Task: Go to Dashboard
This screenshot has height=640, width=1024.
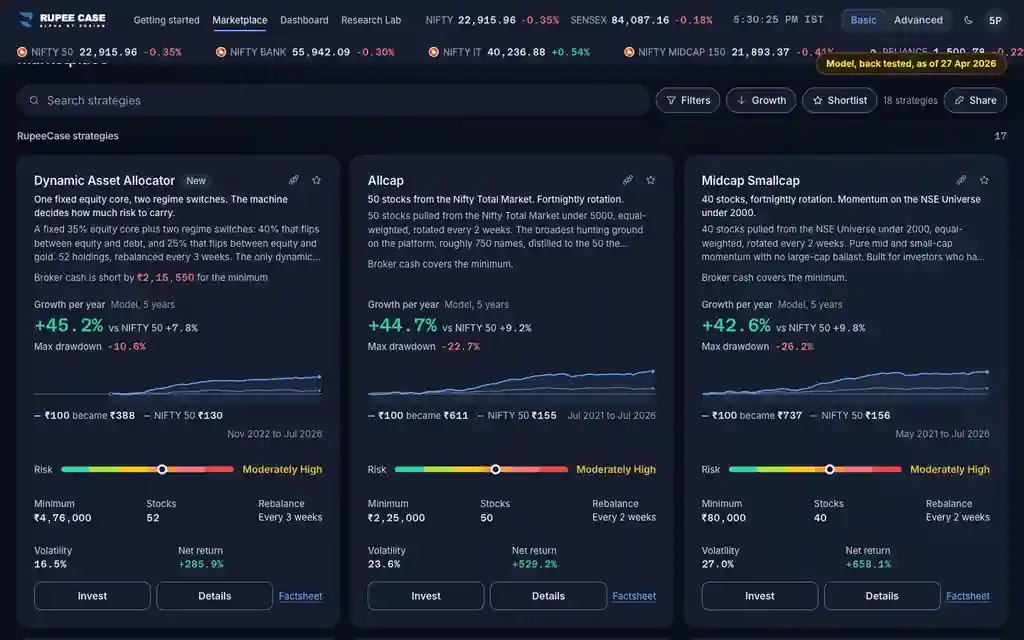Action: pos(304,20)
